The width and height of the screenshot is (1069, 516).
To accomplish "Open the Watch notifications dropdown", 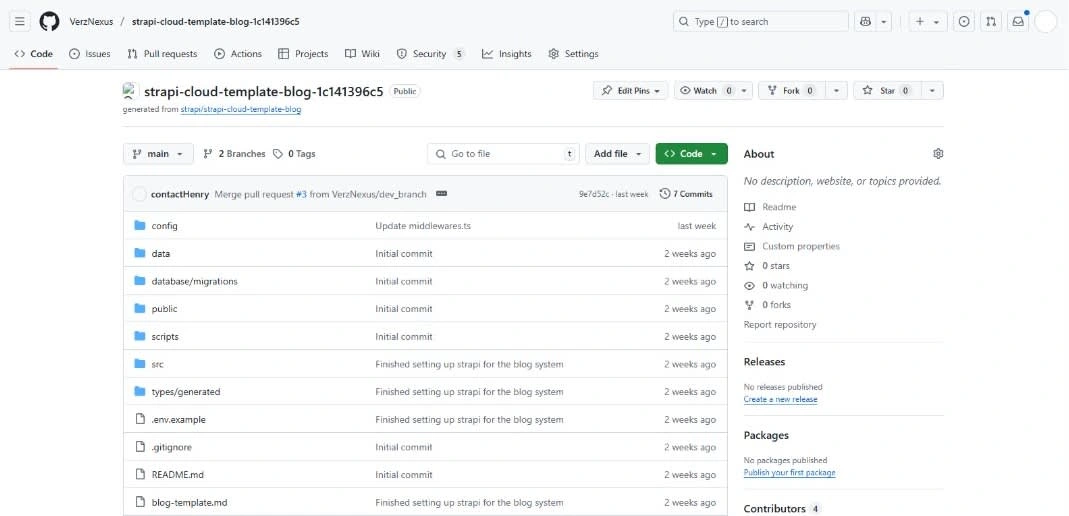I will point(713,91).
